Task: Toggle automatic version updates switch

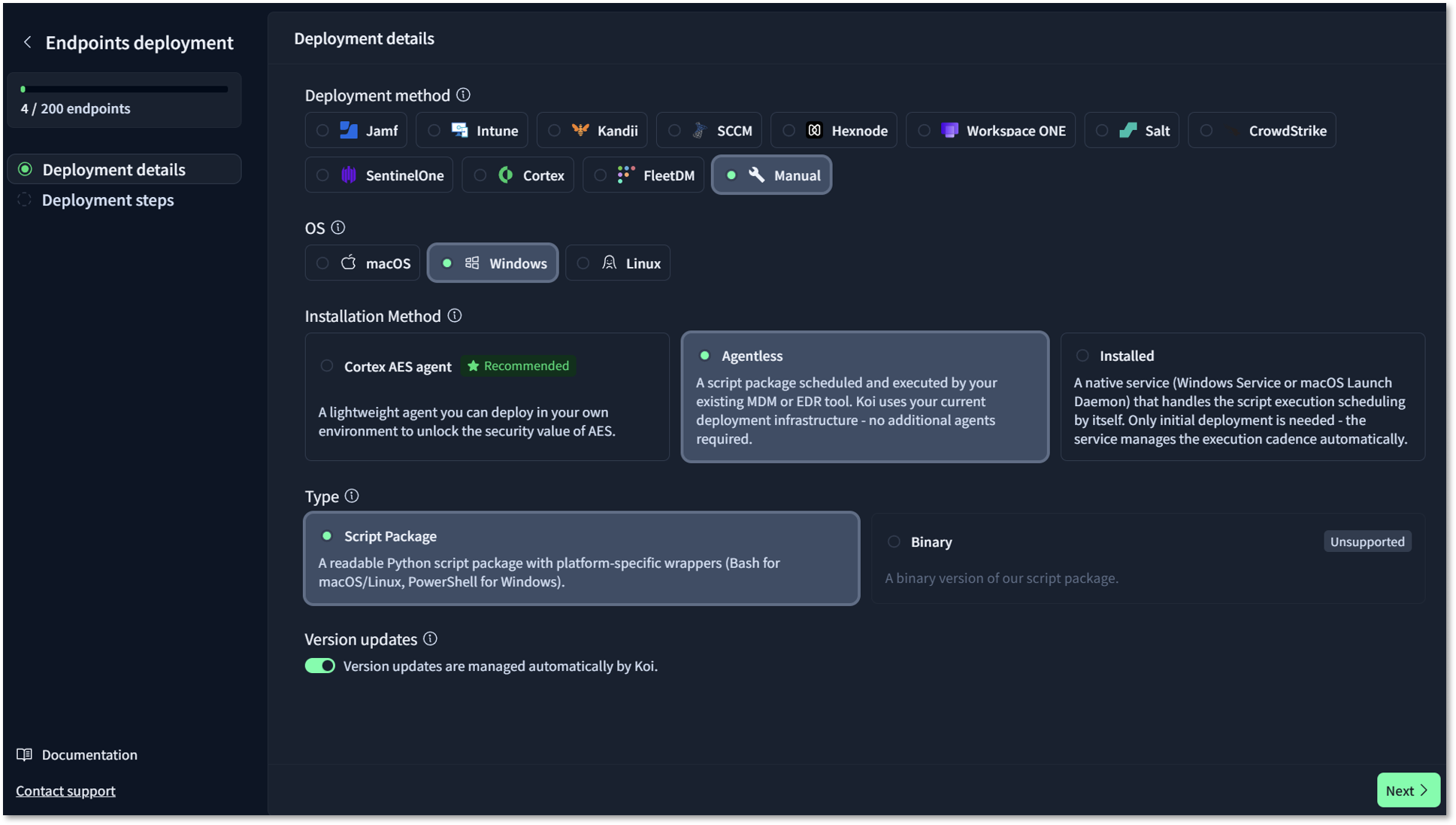Action: coord(320,666)
